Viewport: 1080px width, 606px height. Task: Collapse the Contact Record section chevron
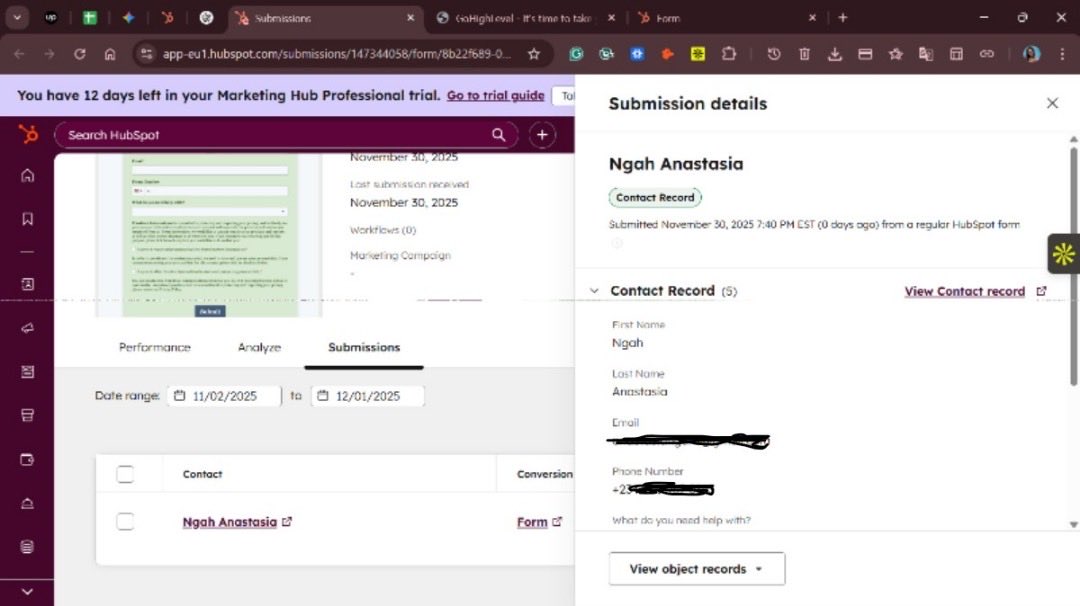(594, 291)
